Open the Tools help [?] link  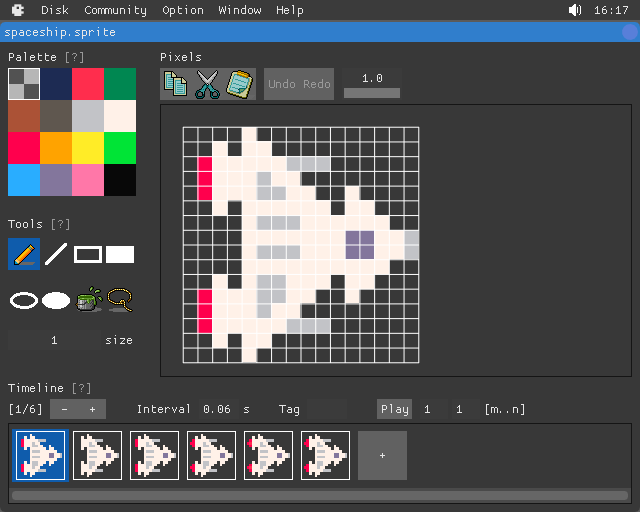(61, 224)
